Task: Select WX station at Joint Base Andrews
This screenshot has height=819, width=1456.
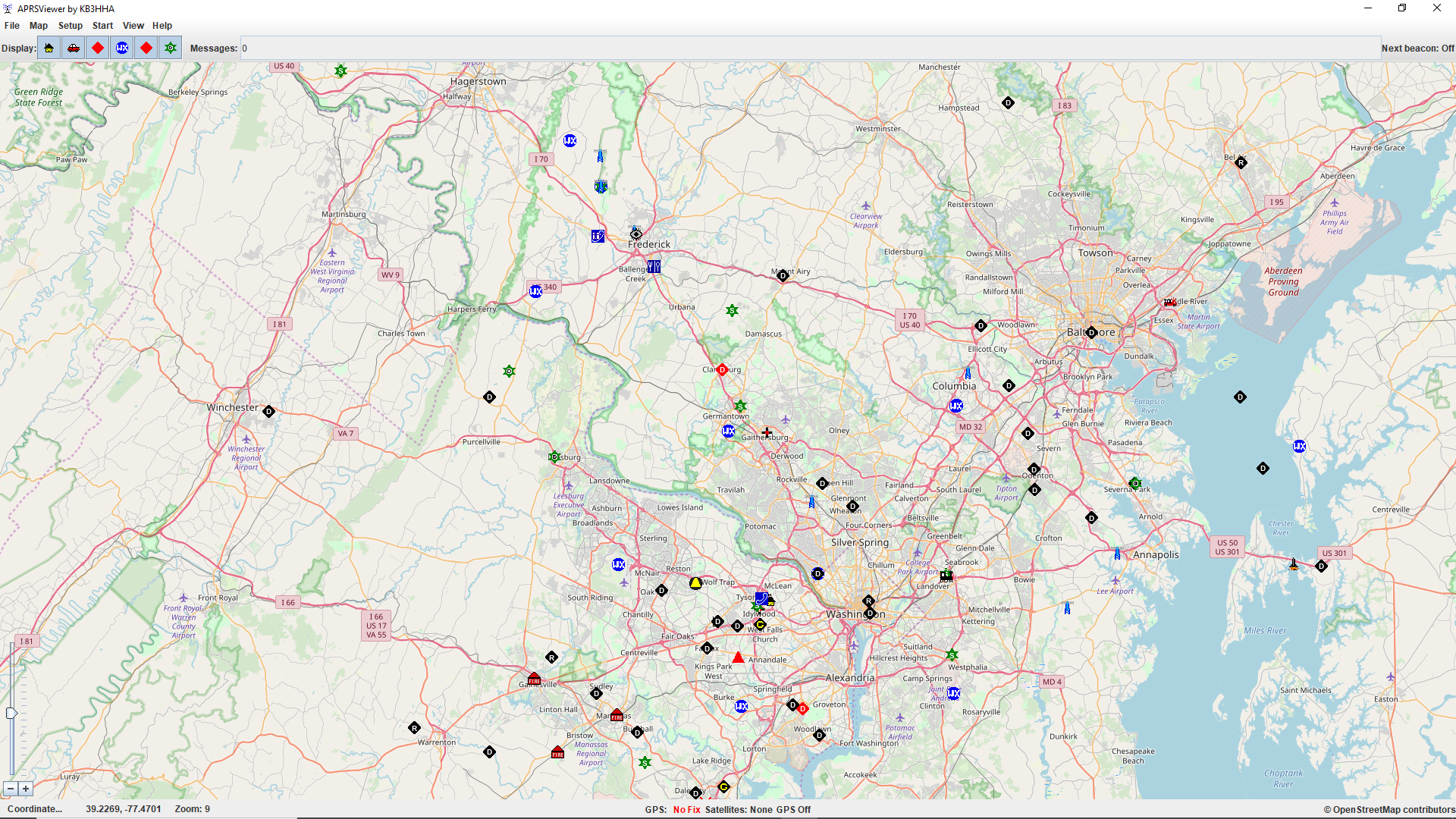Action: tap(954, 693)
